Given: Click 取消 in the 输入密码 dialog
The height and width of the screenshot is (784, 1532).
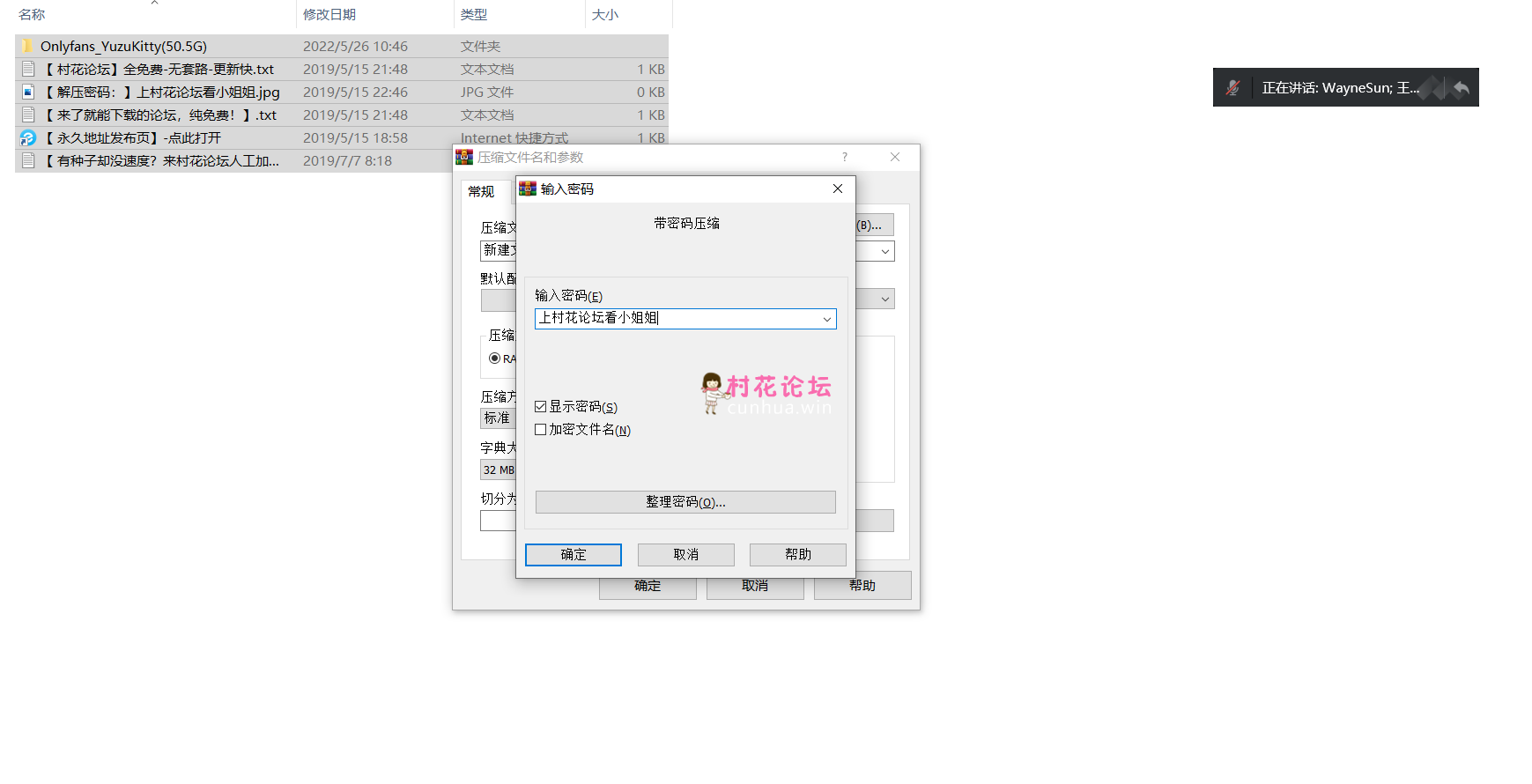Looking at the screenshot, I should pos(686,555).
